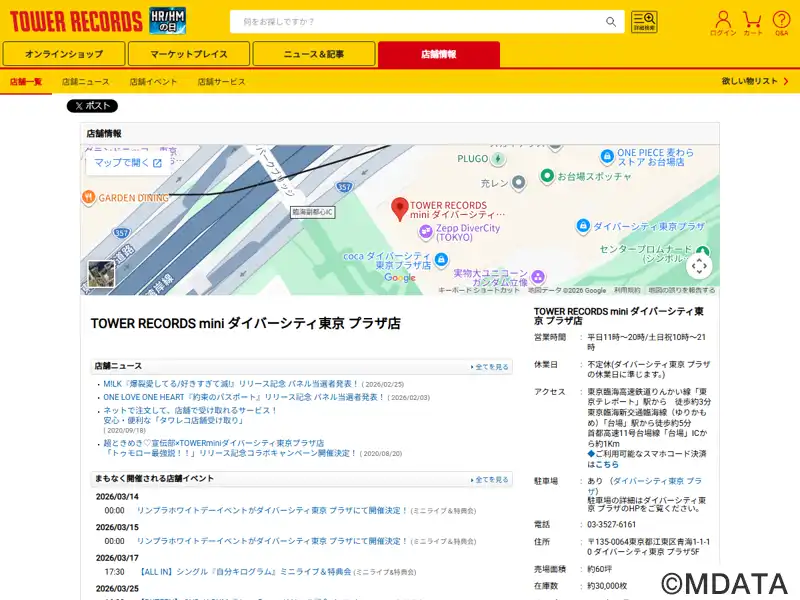800x600 pixels.
Task: Switch to the ニュース&記事 tab
Action: point(313,54)
